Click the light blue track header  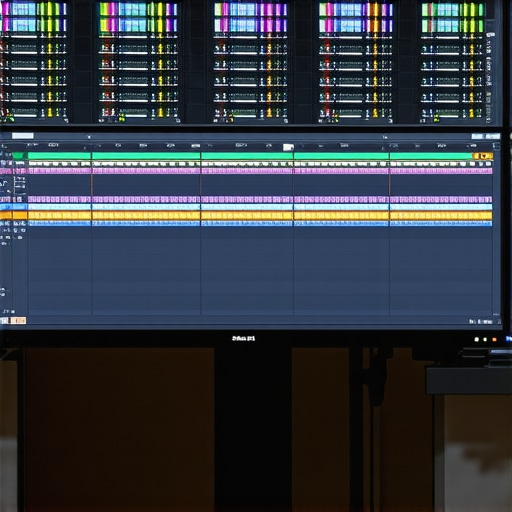pos(13,207)
